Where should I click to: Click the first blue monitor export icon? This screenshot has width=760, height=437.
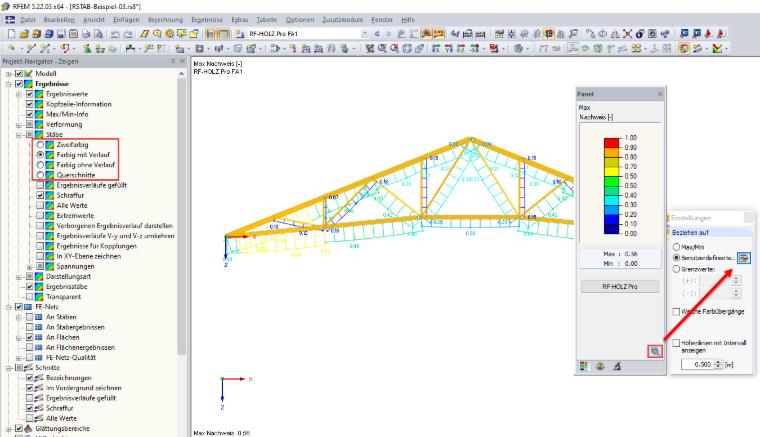[684, 34]
